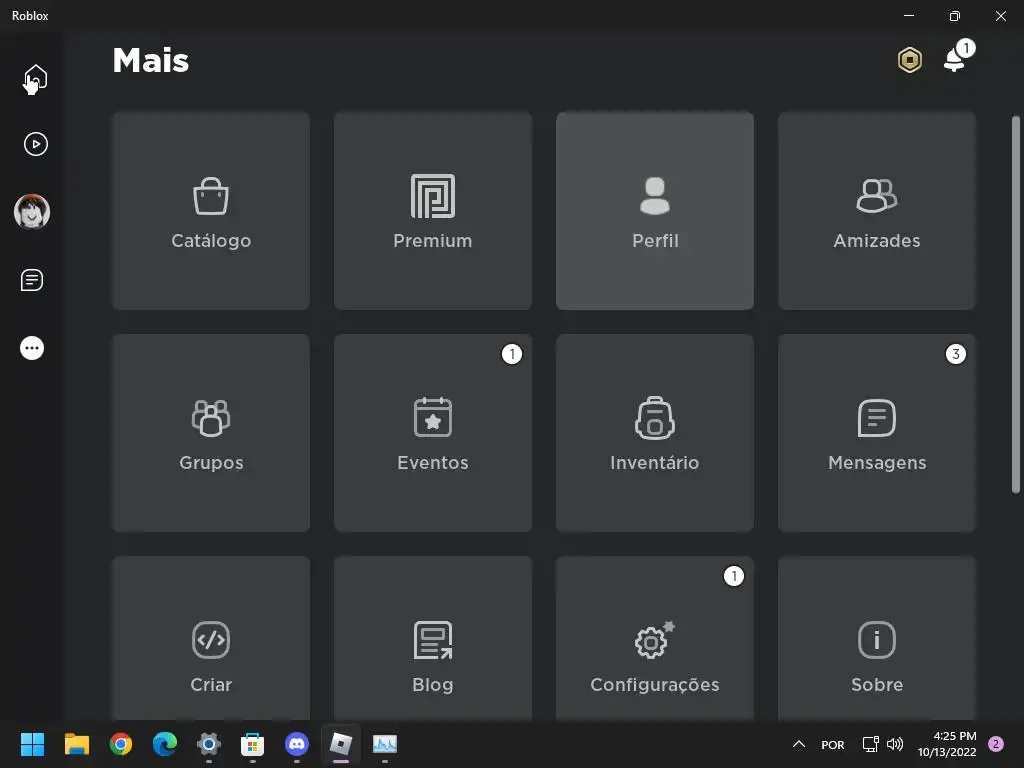Open the Criar tile
Image resolution: width=1024 pixels, height=768 pixels.
click(x=211, y=639)
